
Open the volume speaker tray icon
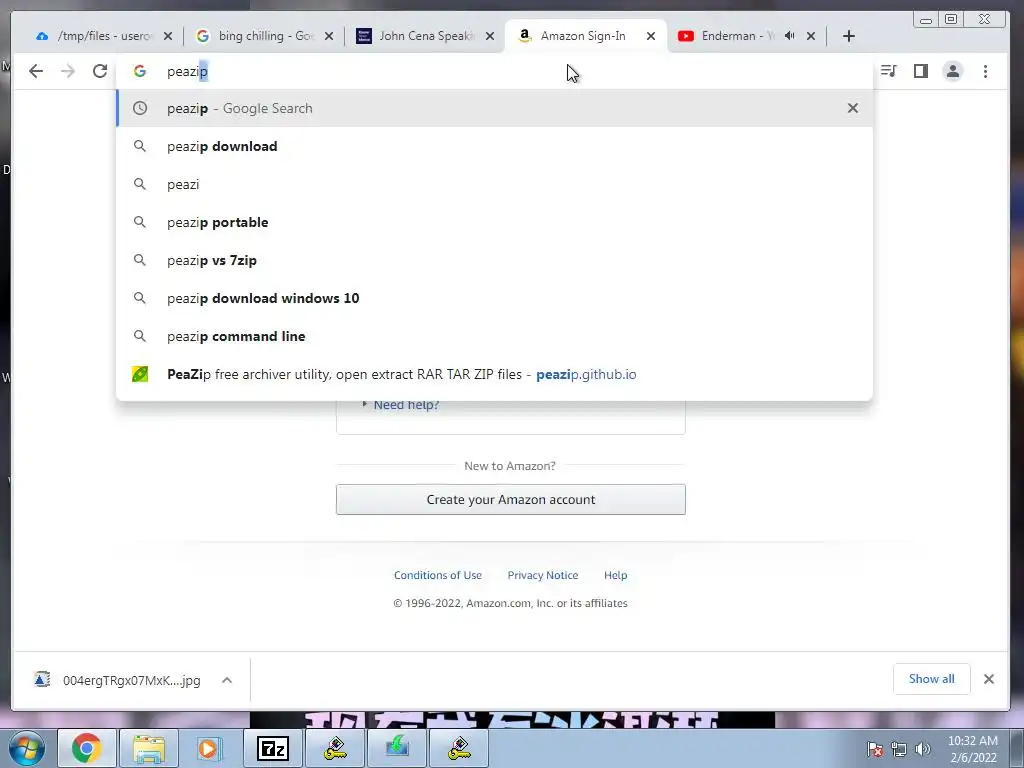point(923,749)
